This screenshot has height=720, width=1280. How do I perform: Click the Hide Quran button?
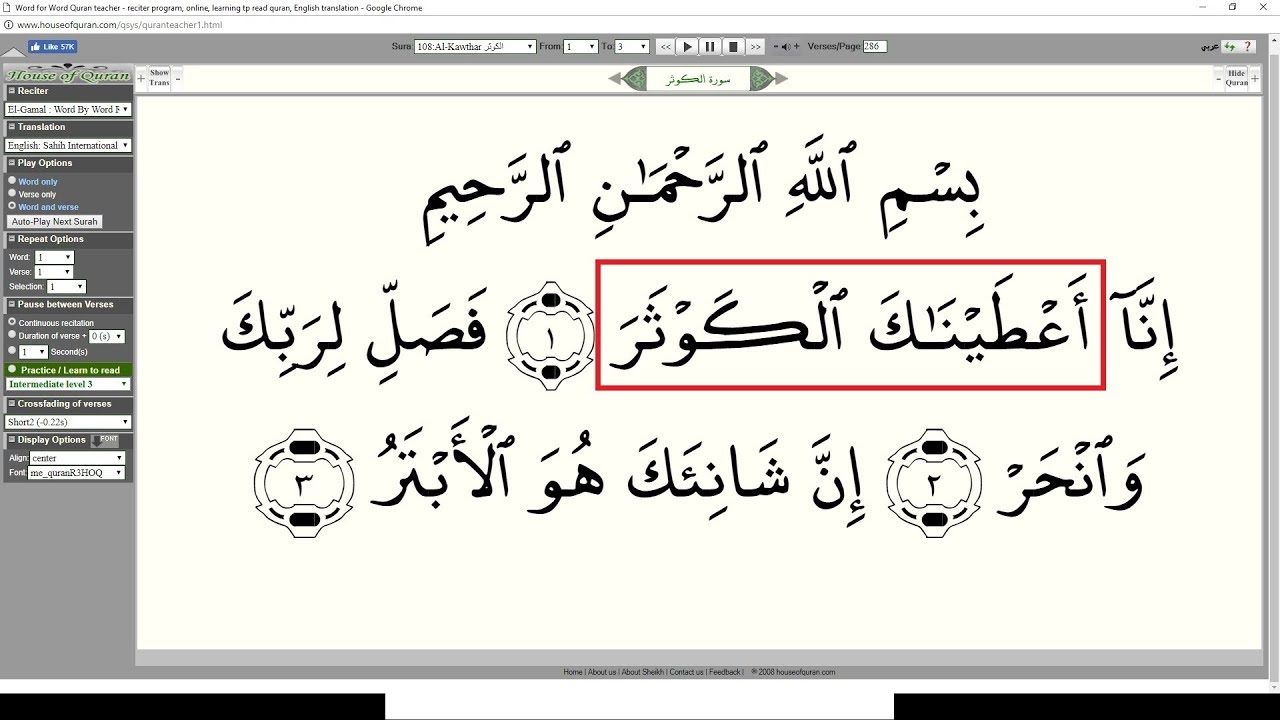point(1236,78)
